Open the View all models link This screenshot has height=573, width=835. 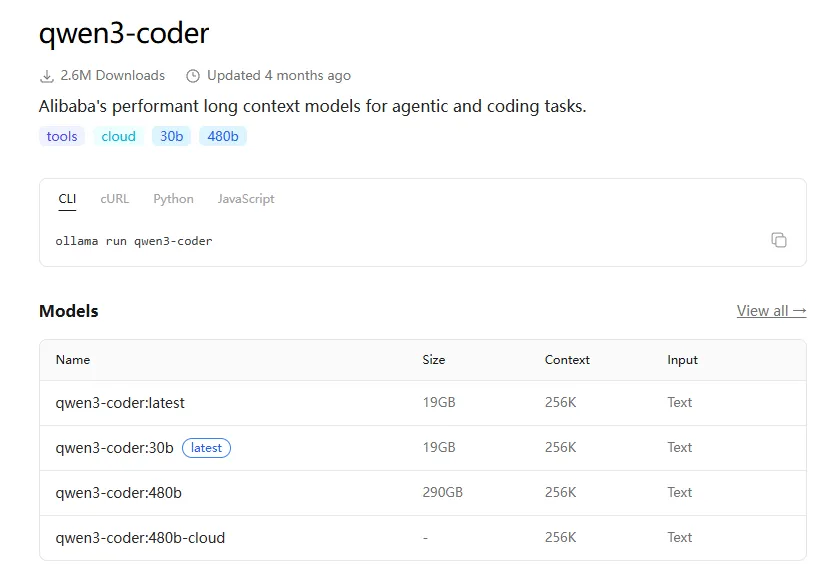click(771, 311)
